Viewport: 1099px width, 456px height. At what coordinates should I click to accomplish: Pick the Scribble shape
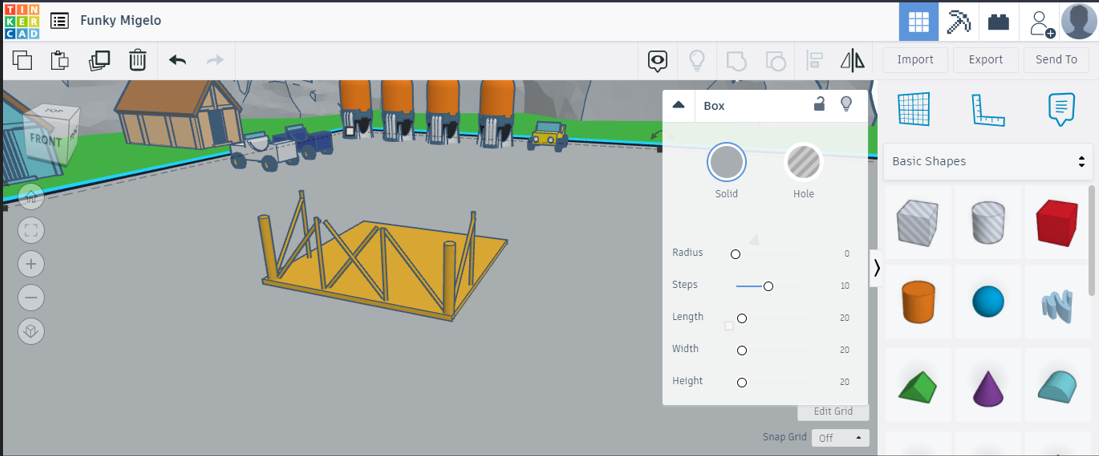(1057, 305)
